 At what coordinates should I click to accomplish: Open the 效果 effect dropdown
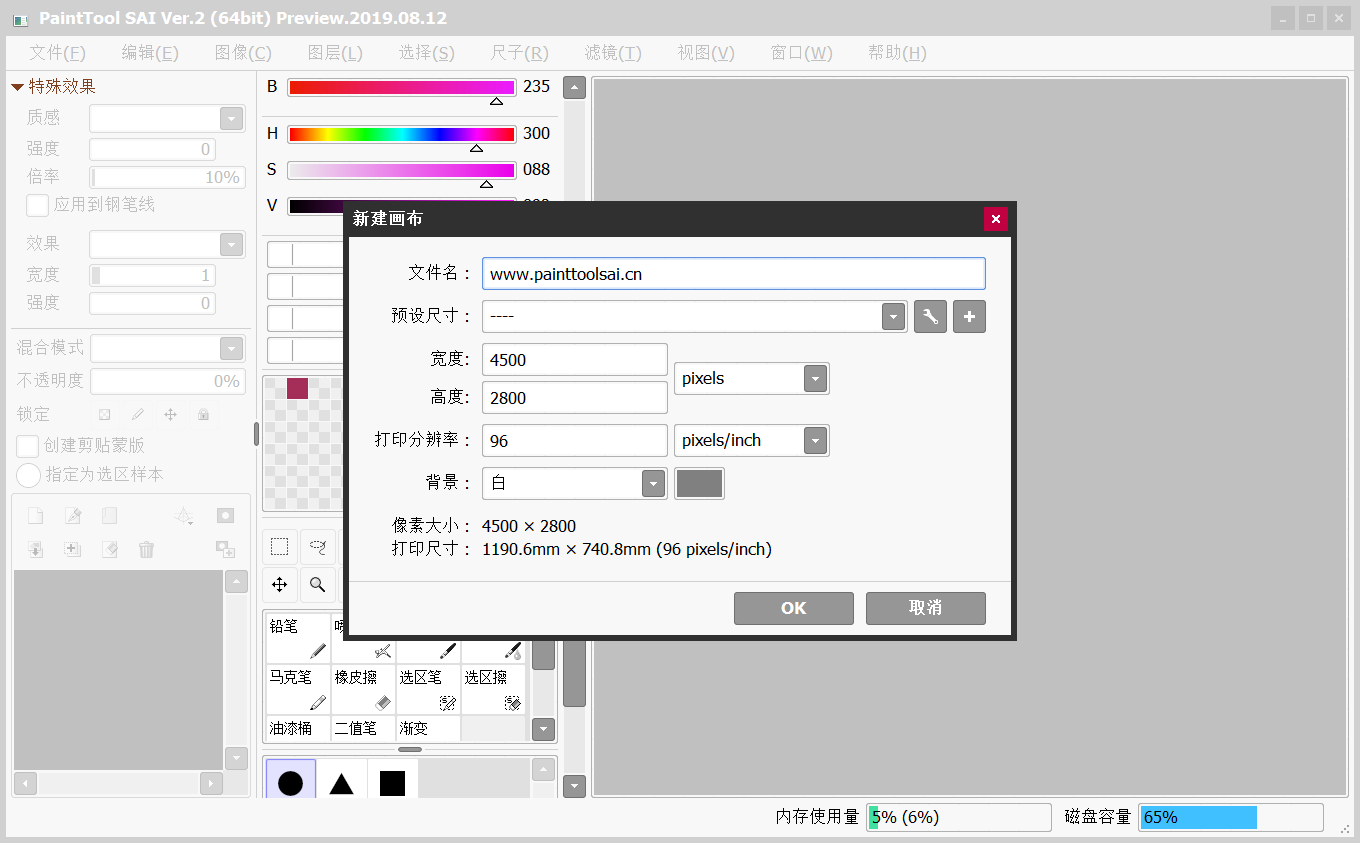[231, 245]
